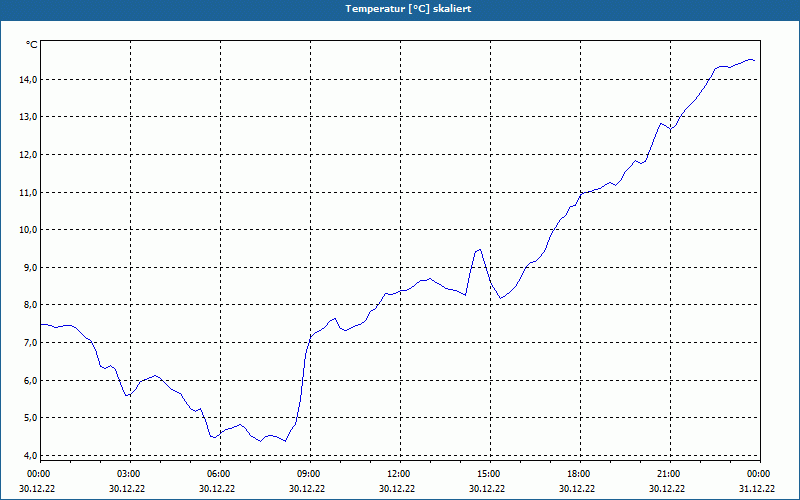Screen dimensions: 800x500
Task: Click the 06:00 time label
Action: 218,474
